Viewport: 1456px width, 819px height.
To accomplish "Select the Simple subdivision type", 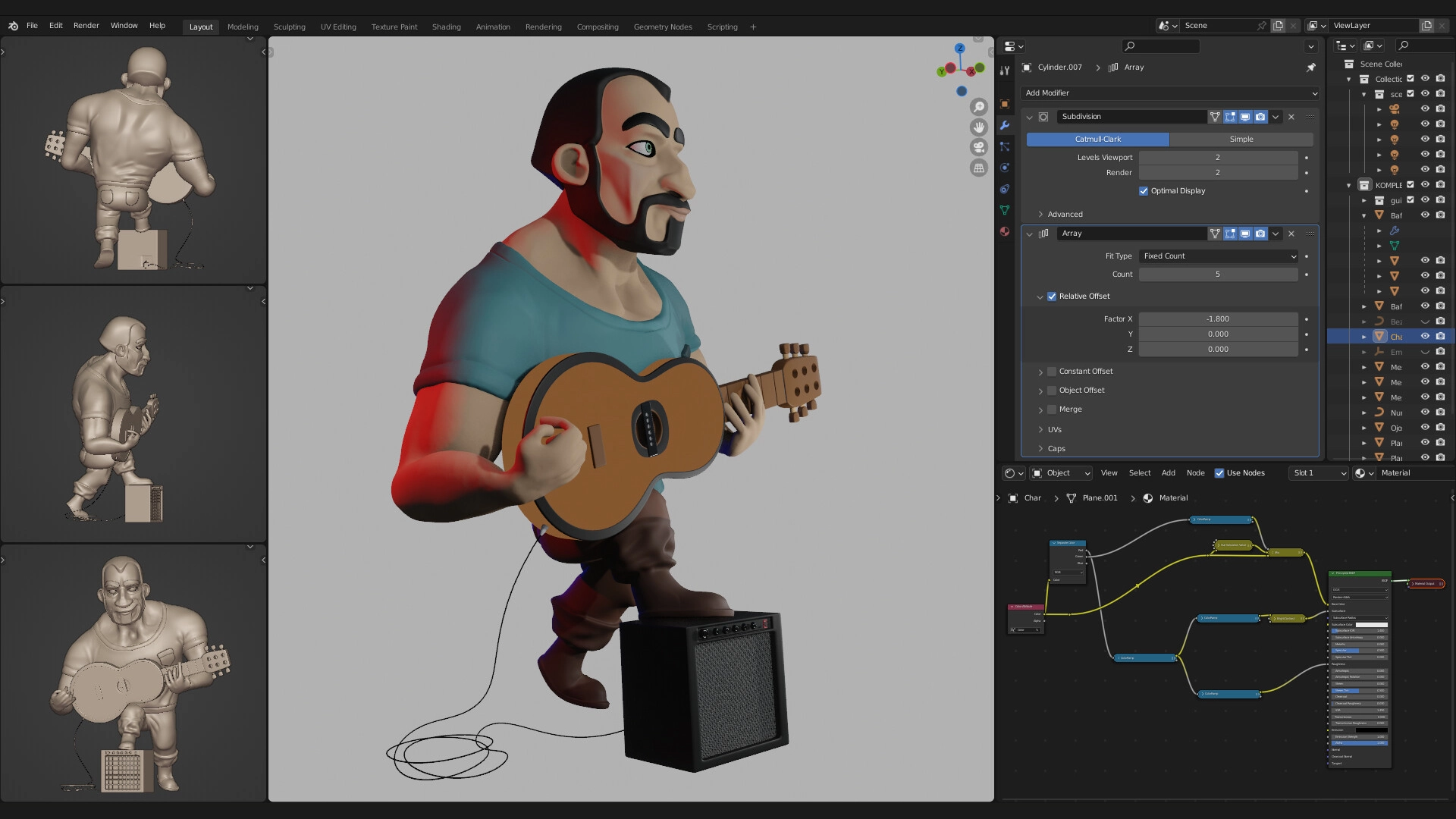I will point(1241,140).
